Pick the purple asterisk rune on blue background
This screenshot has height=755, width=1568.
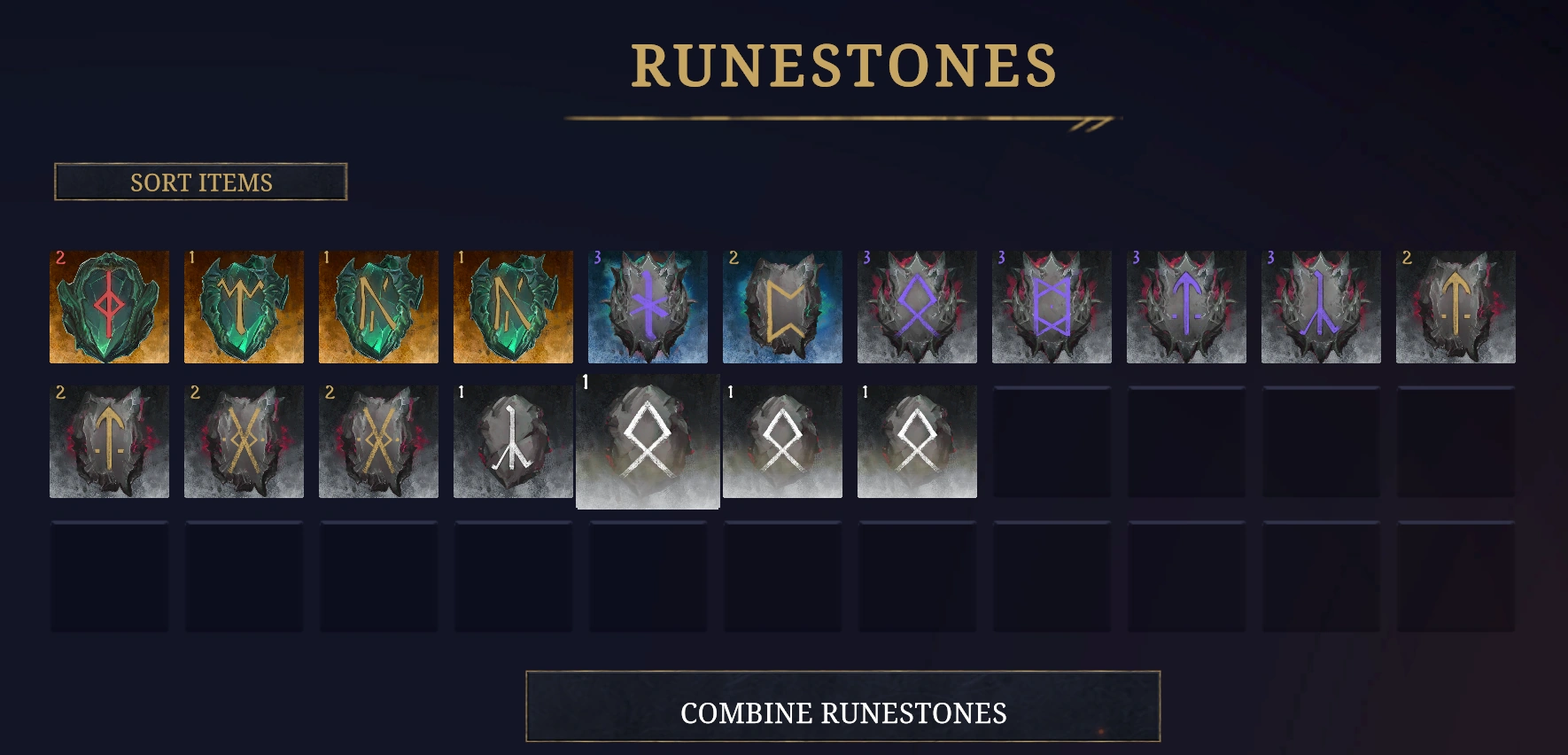point(648,307)
